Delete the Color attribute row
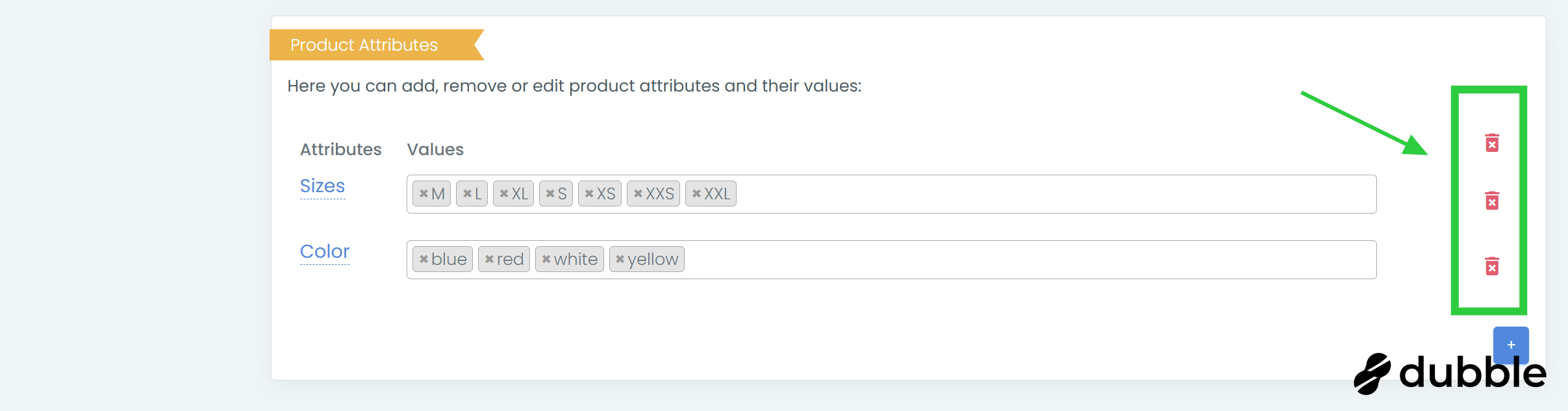 click(1492, 266)
